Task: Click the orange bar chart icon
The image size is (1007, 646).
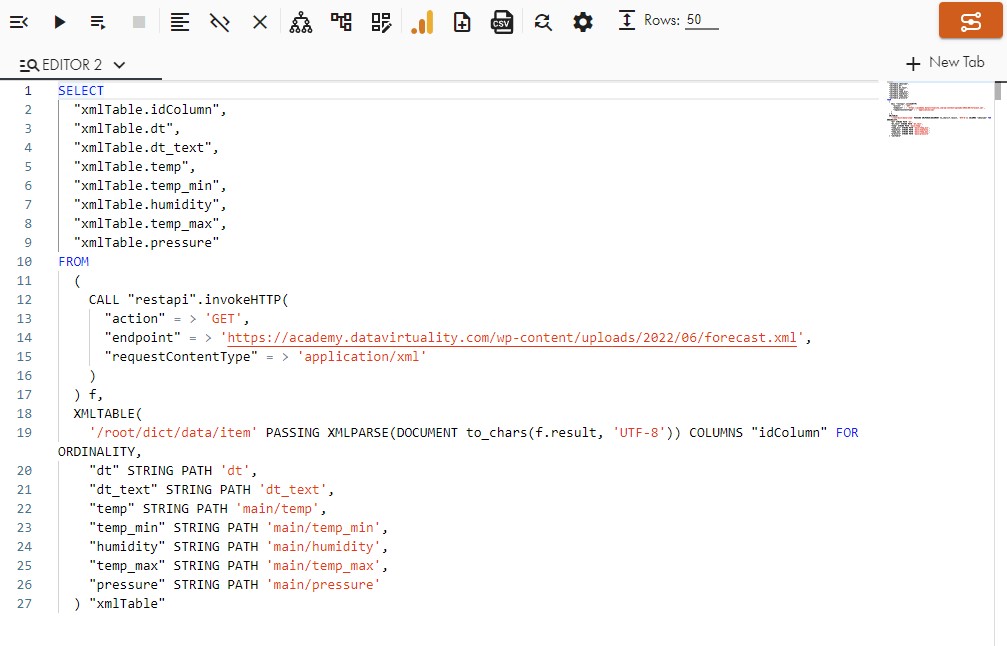Action: [422, 22]
